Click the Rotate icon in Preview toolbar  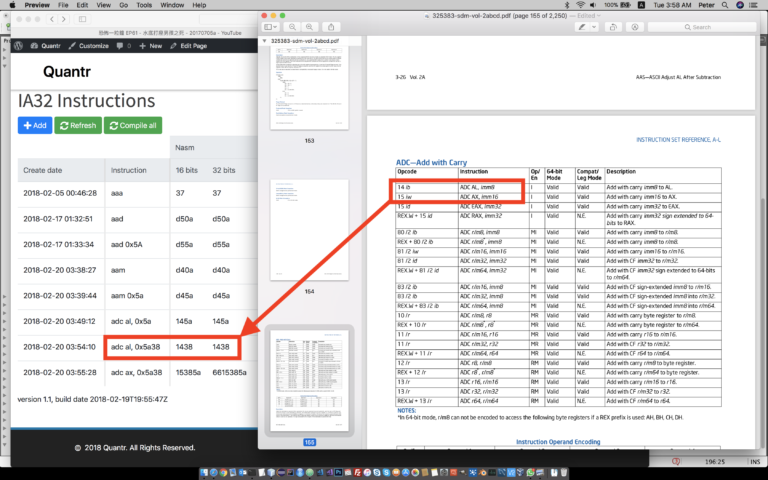[x=613, y=27]
